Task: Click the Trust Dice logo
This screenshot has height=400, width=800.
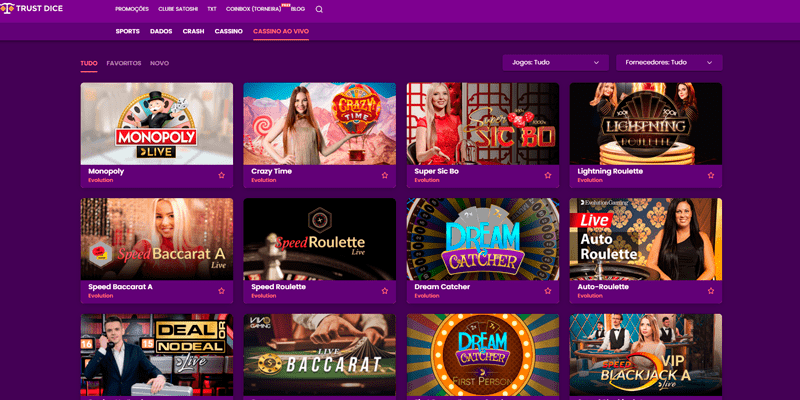Action: (32, 9)
